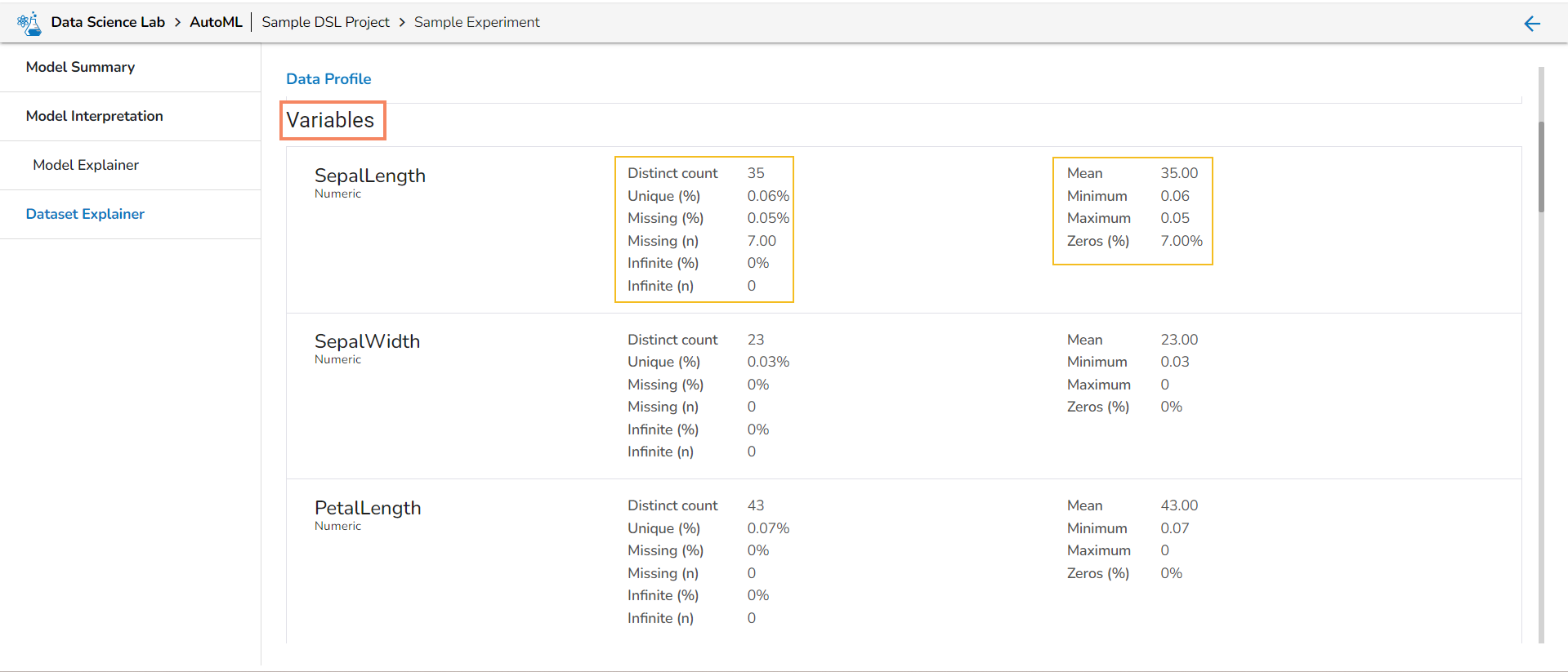This screenshot has height=672, width=1568.
Task: Select Model Explainer in the sidebar
Action: click(86, 165)
